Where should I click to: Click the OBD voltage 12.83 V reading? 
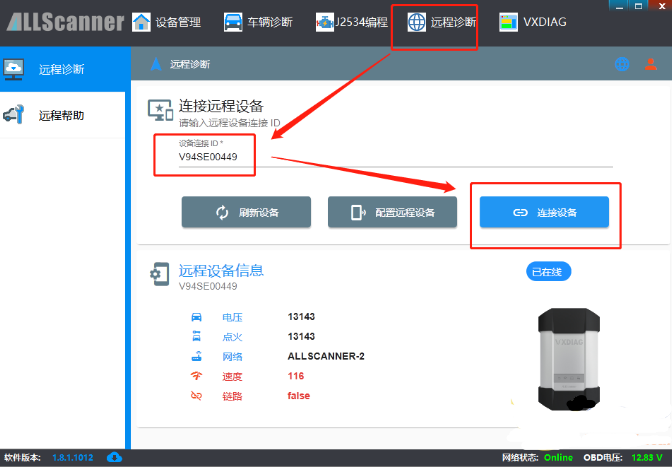[x=647, y=458]
